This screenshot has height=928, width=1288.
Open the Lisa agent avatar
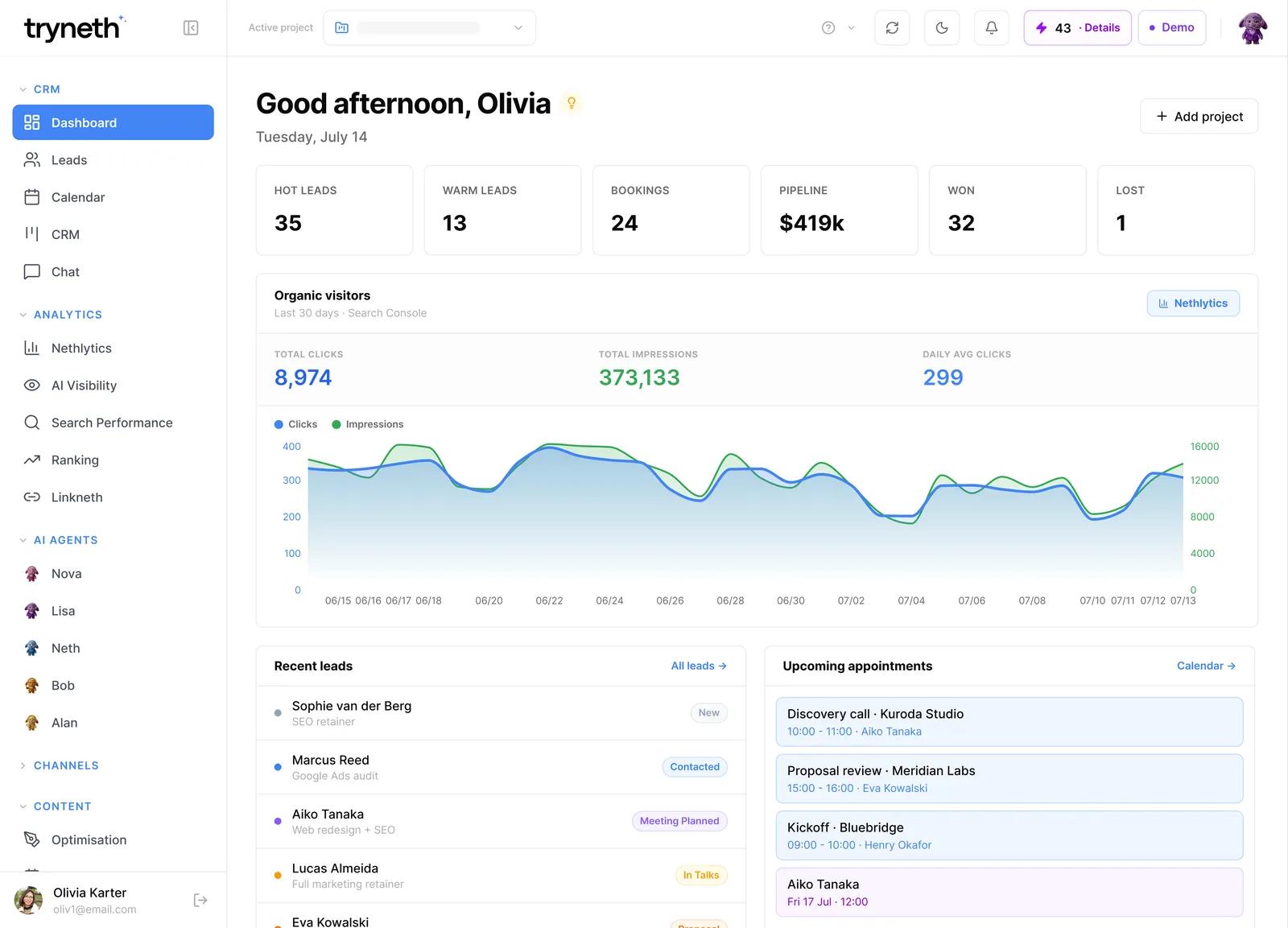point(32,611)
